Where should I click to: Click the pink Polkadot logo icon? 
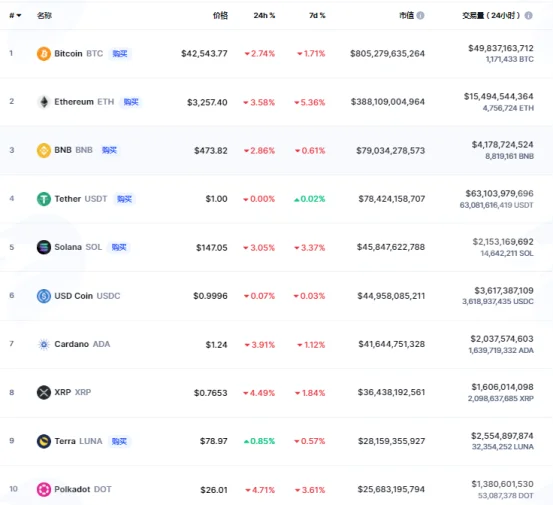point(44,489)
